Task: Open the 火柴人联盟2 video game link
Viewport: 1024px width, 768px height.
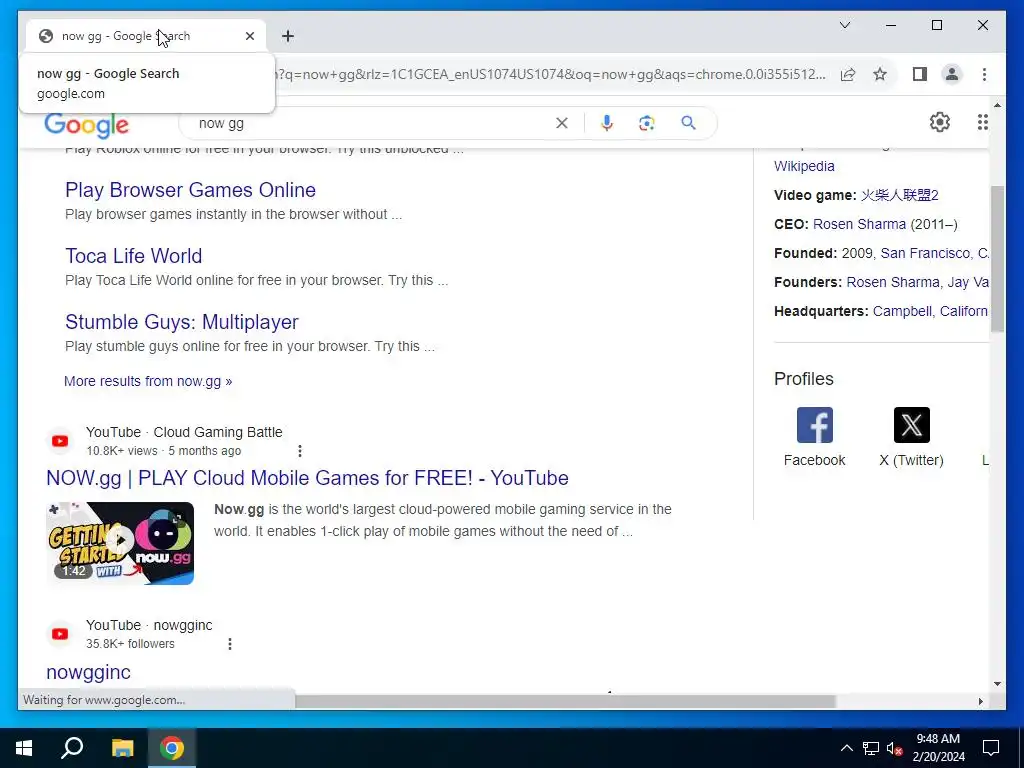Action: (899, 195)
